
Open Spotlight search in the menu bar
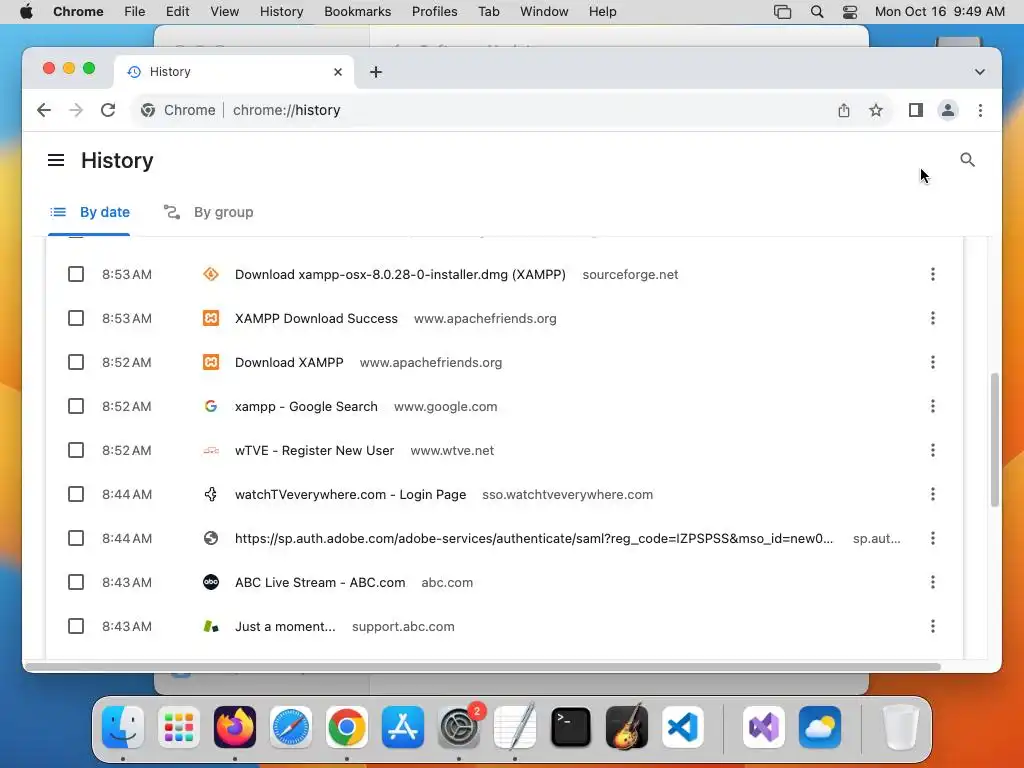tap(816, 12)
